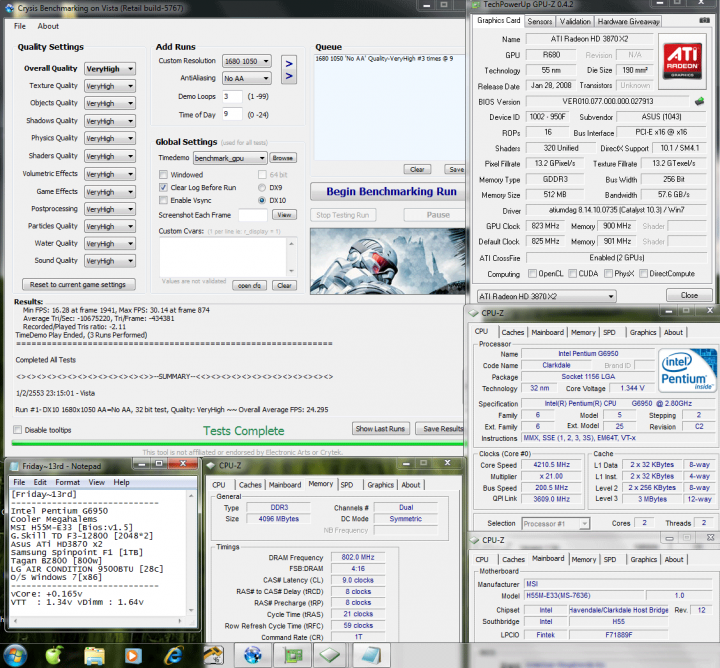This screenshot has width=720, height=668.
Task: Toggle the PhysX checkbox in GPU-Z
Action: (608, 274)
